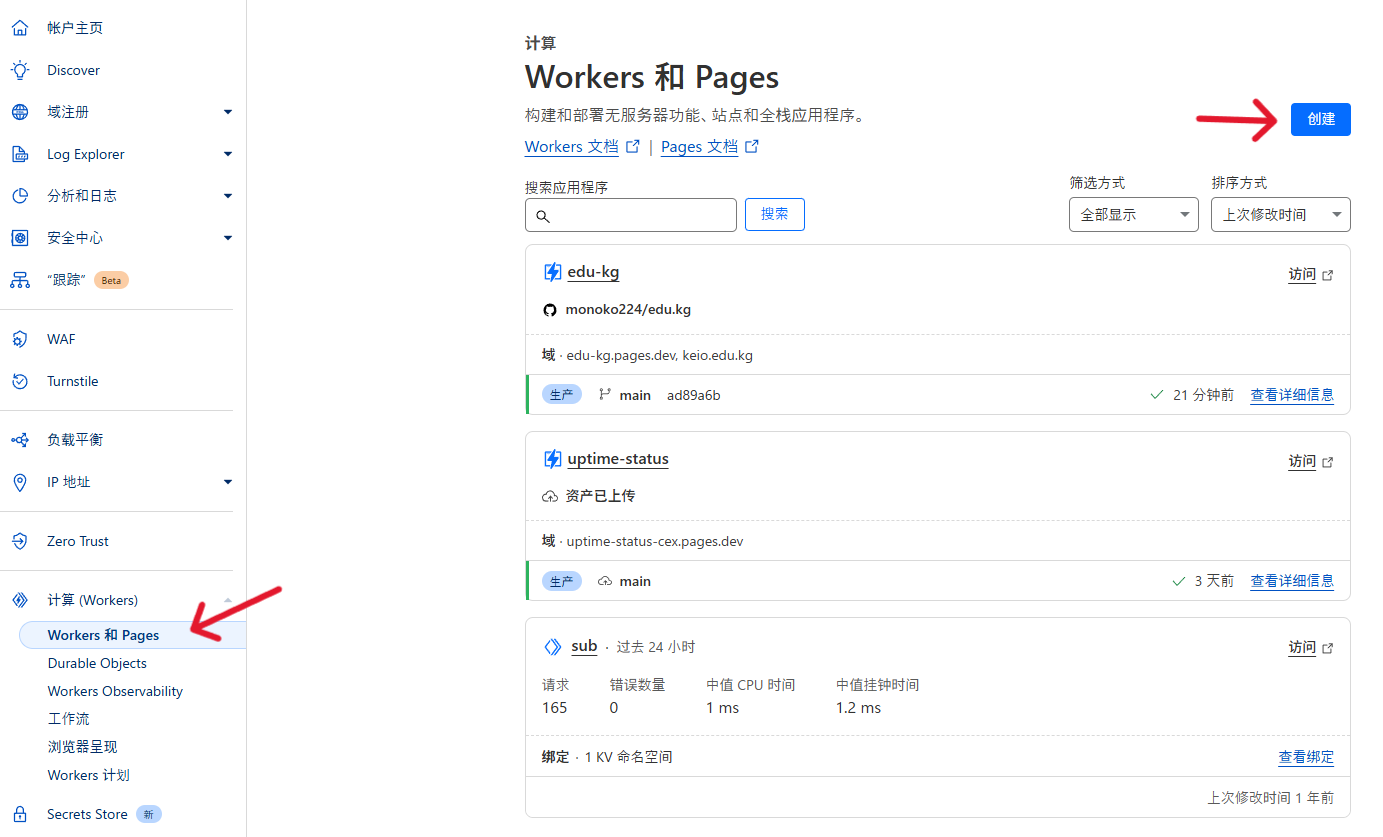The image size is (1383, 837).
Task: Click the 计算 (Workers) diamond icon
Action: tap(19, 600)
